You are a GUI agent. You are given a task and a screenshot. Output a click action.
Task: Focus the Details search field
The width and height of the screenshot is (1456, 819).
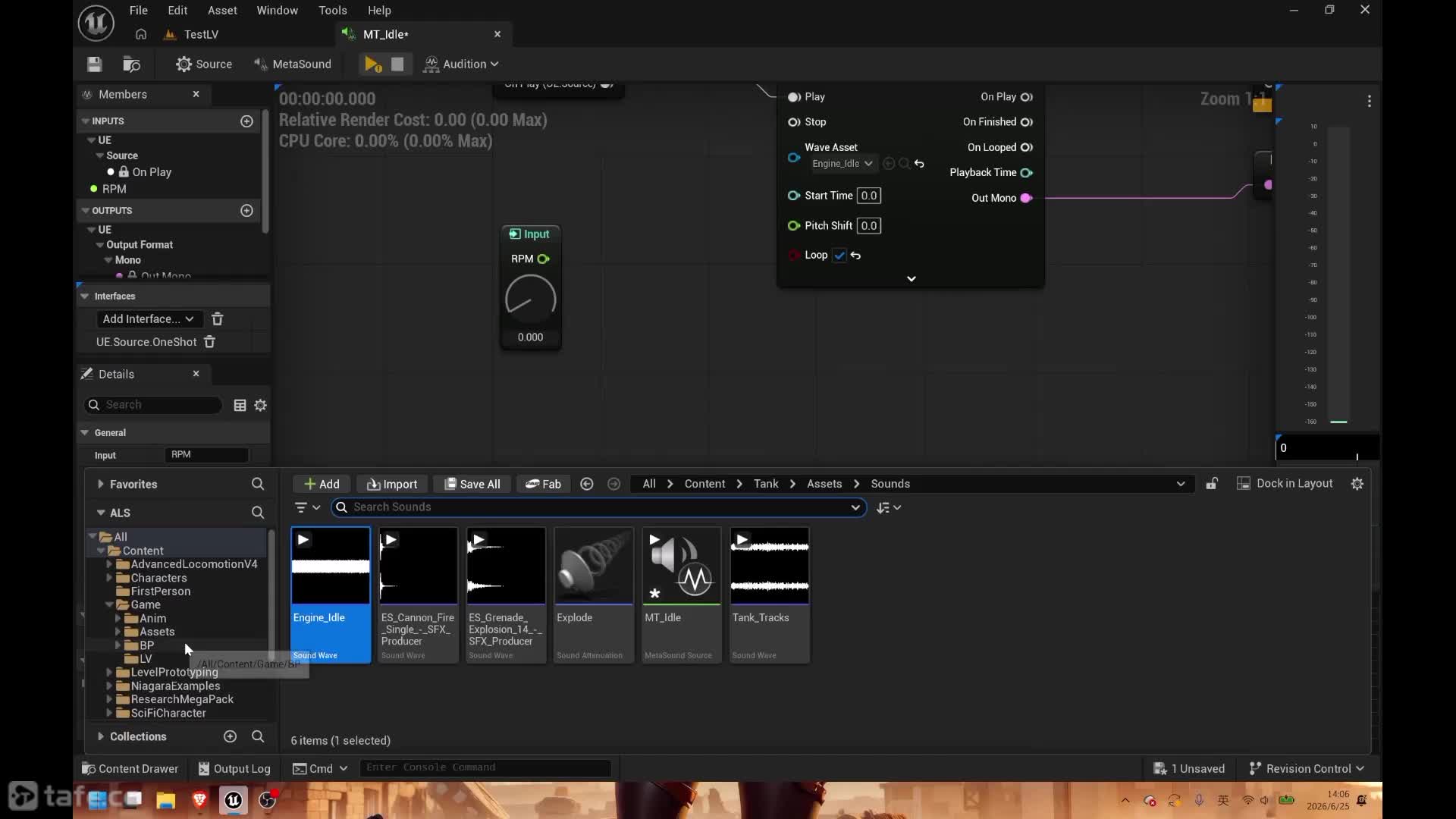click(153, 405)
